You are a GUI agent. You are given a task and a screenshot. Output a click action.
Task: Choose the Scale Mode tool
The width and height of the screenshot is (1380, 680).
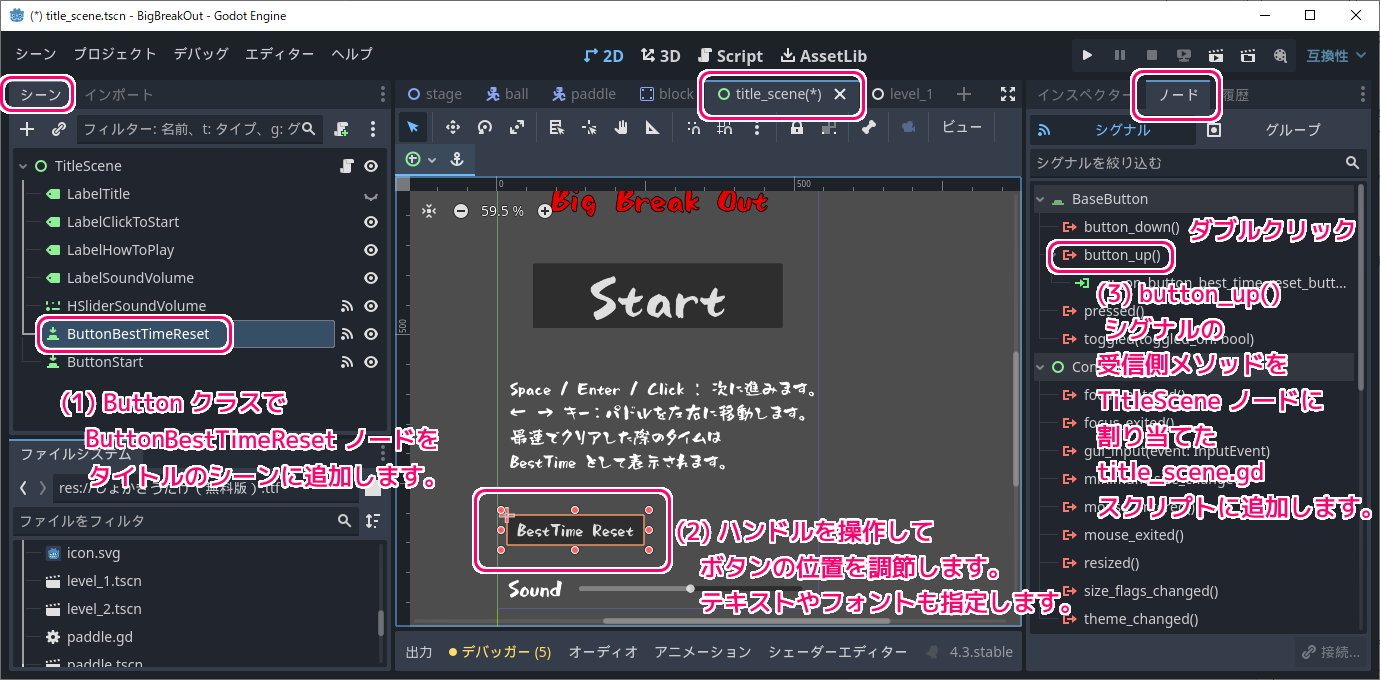[x=516, y=127]
